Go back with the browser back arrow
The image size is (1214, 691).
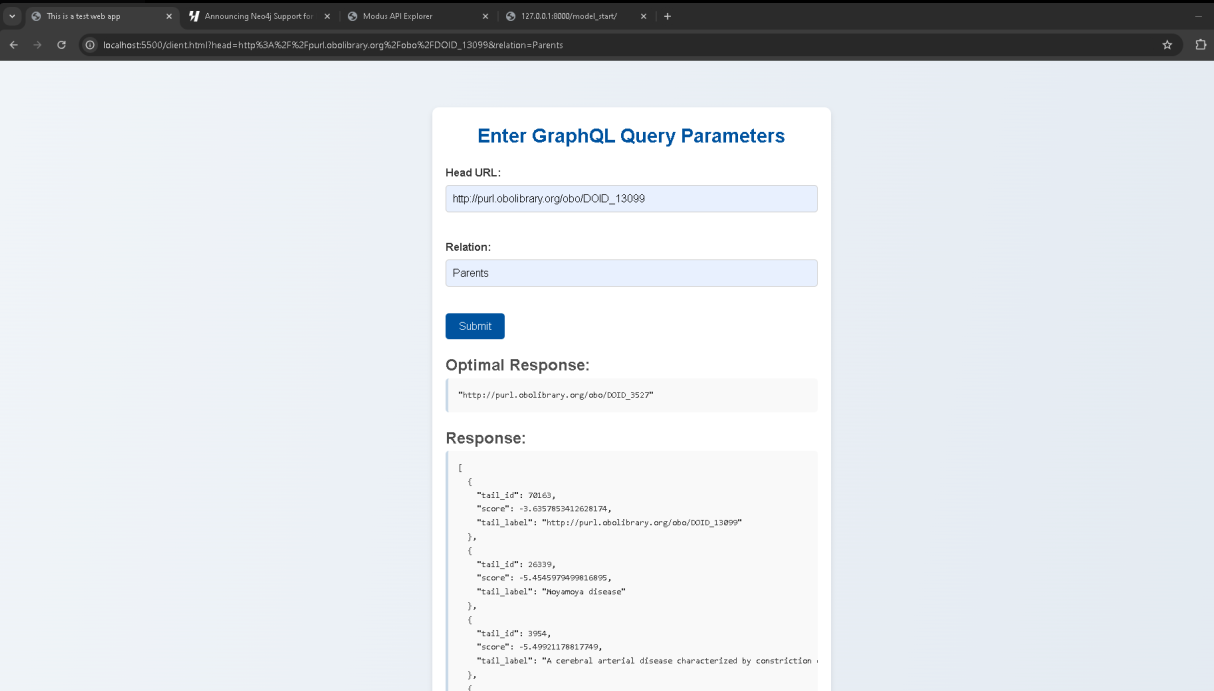14,45
